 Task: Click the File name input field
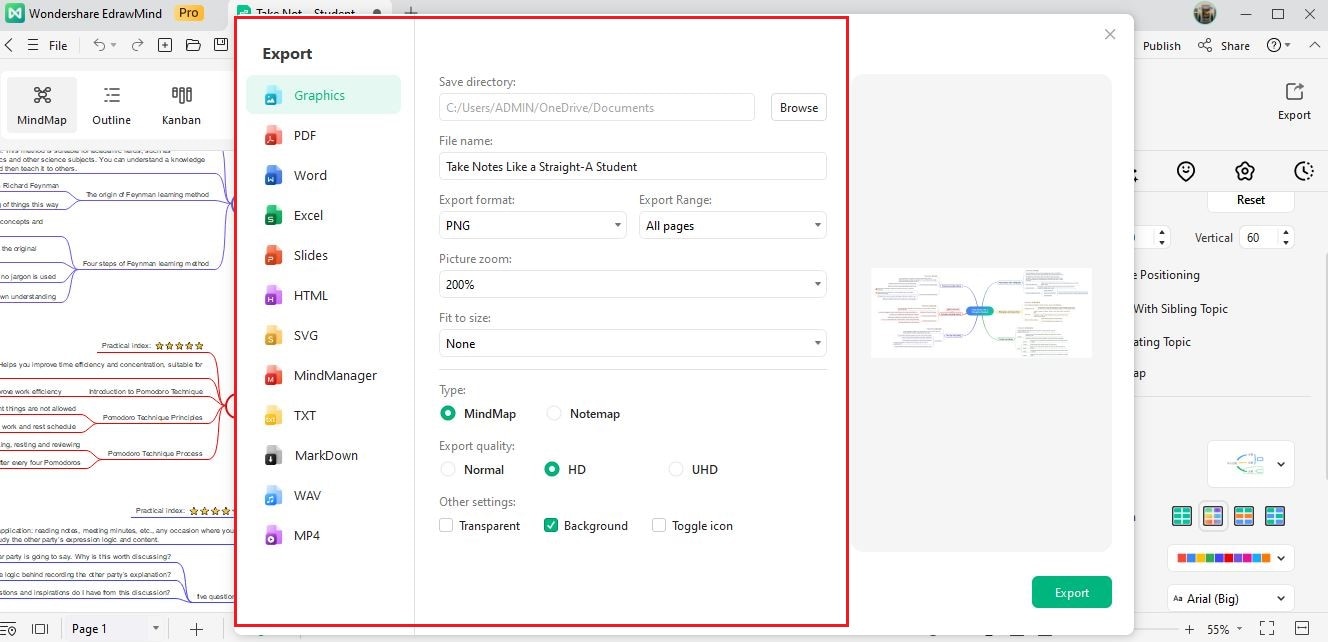click(x=633, y=167)
